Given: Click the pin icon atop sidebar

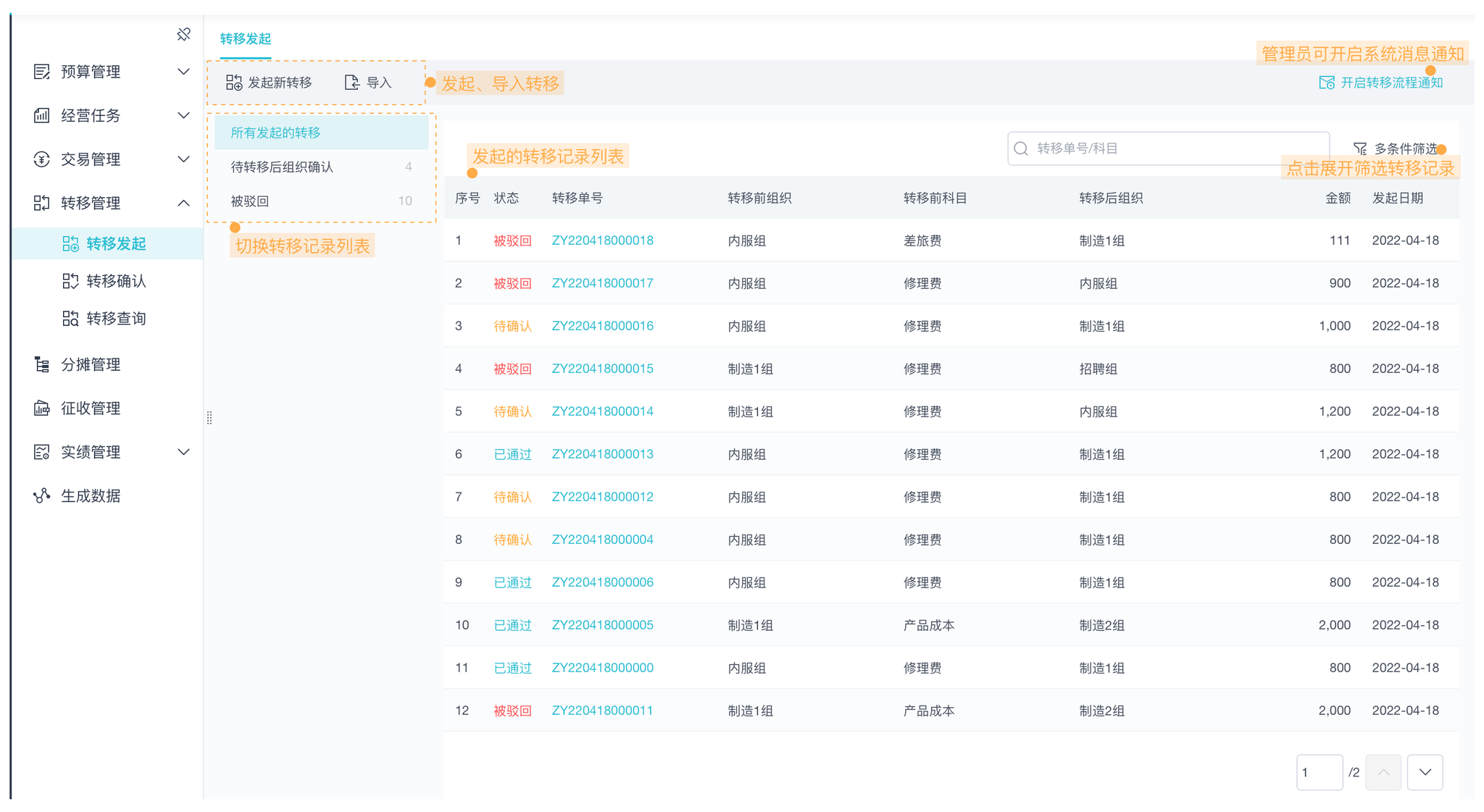Looking at the screenshot, I should (183, 34).
